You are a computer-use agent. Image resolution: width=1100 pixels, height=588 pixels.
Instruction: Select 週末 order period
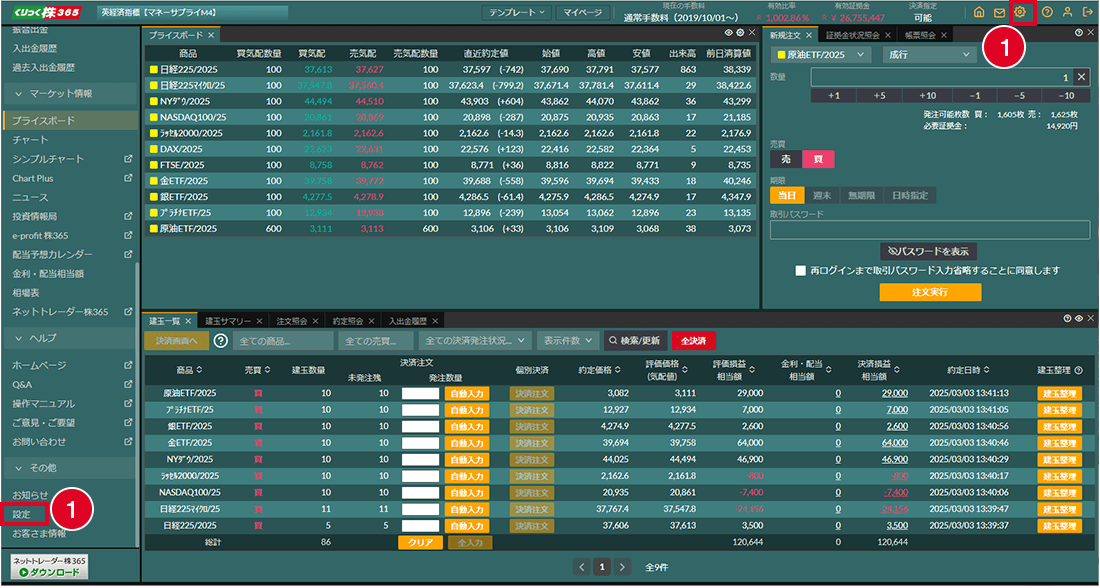822,196
